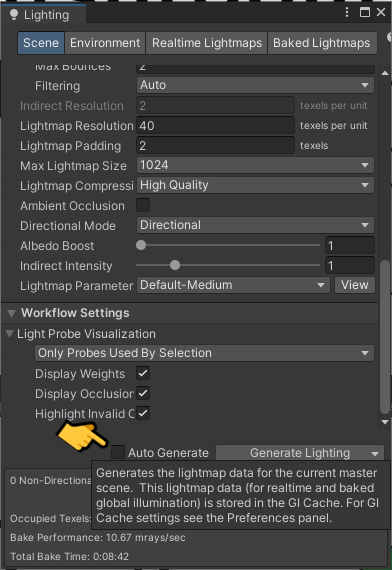The image size is (392, 570).
Task: Open the Lightmap Compression dropdown
Action: (x=255, y=185)
